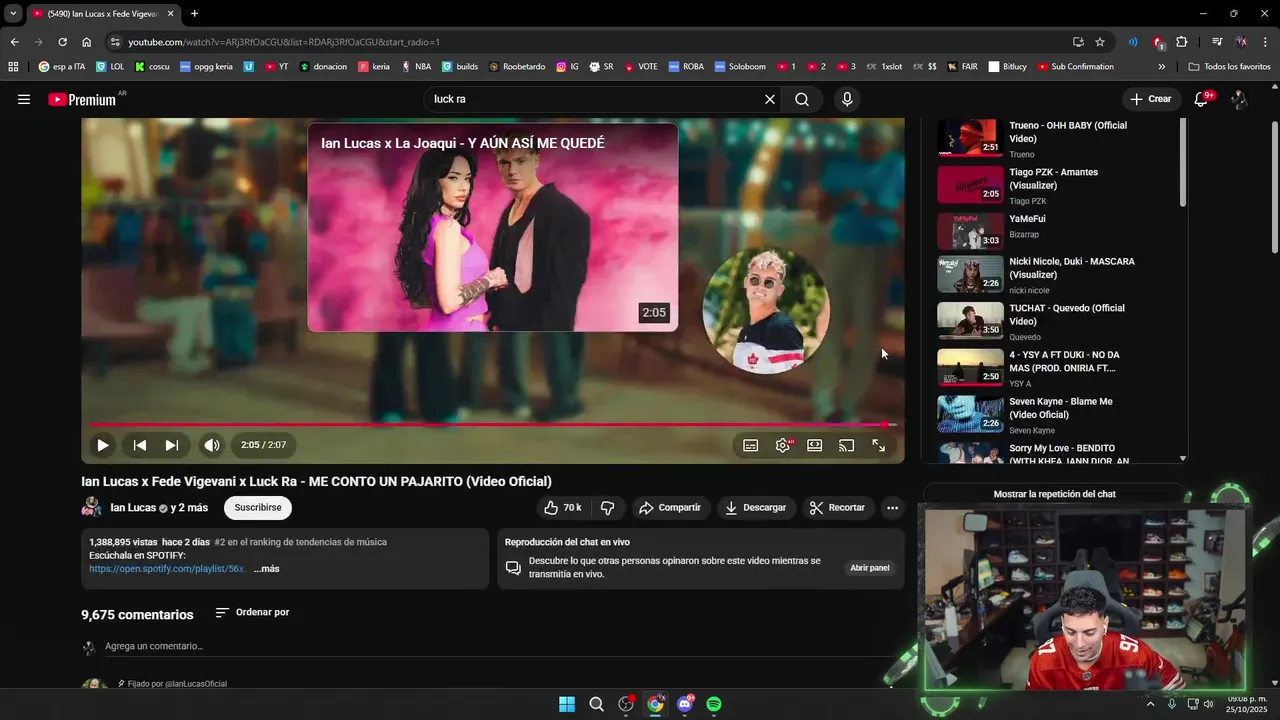This screenshot has height=720, width=1280.
Task: Open the YouTube guide hamburger menu
Action: 24,99
